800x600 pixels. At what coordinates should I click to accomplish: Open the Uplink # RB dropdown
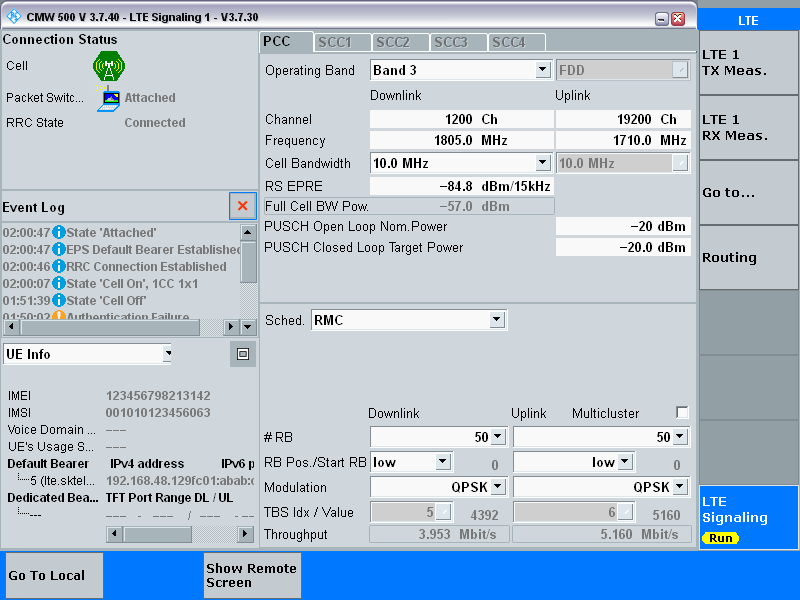tap(680, 437)
